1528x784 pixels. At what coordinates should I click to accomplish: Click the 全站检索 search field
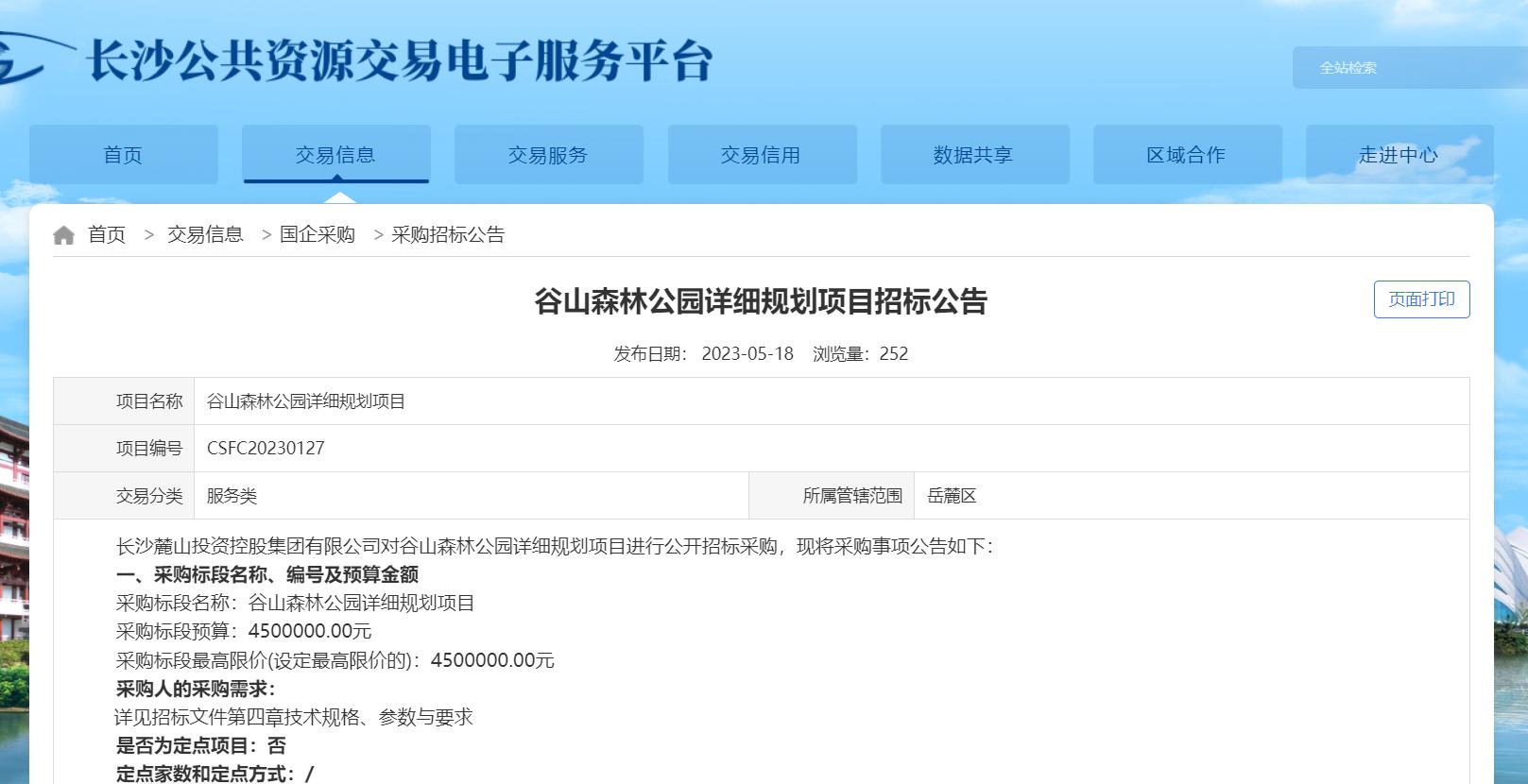[x=1410, y=68]
